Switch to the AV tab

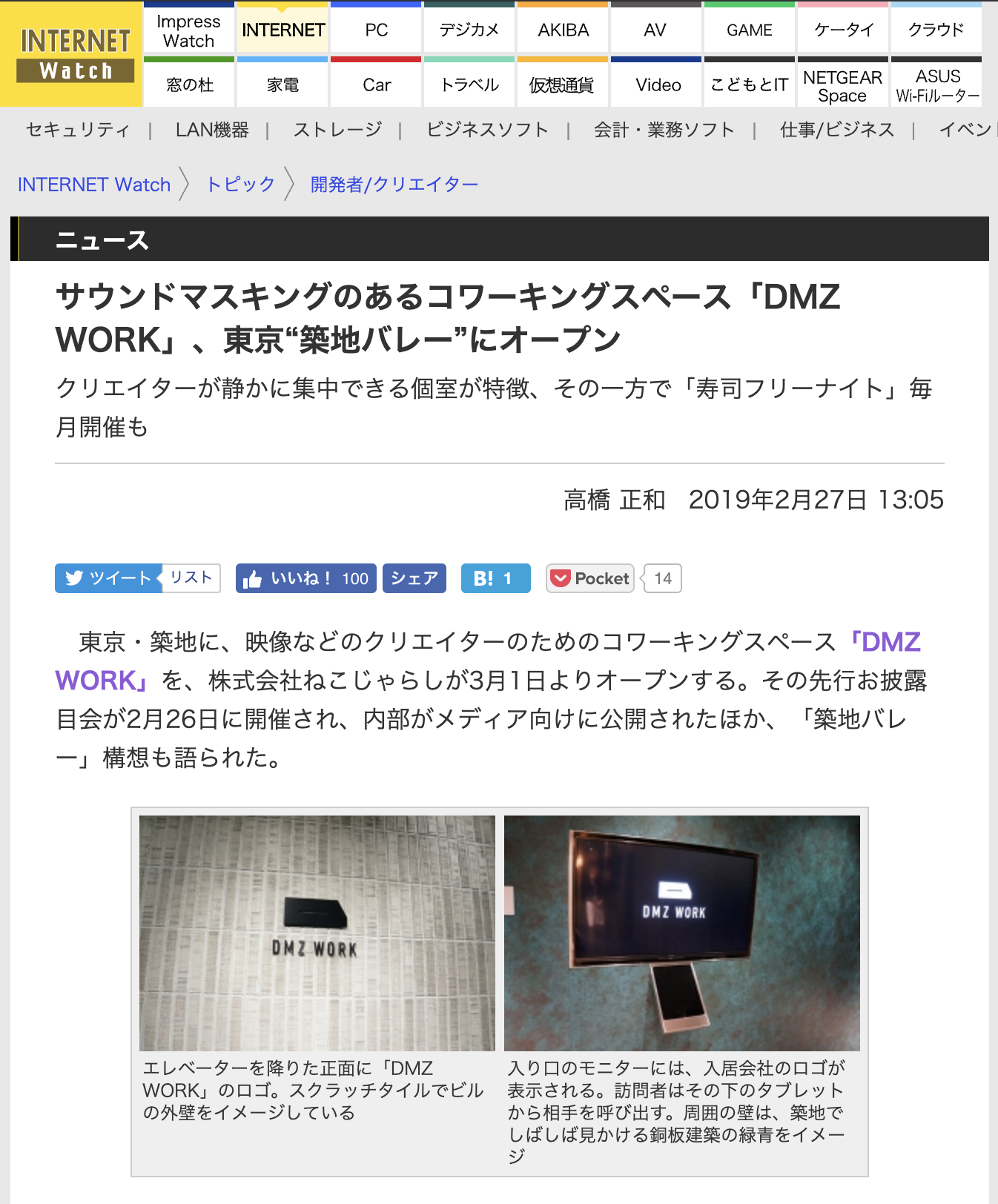(x=656, y=27)
